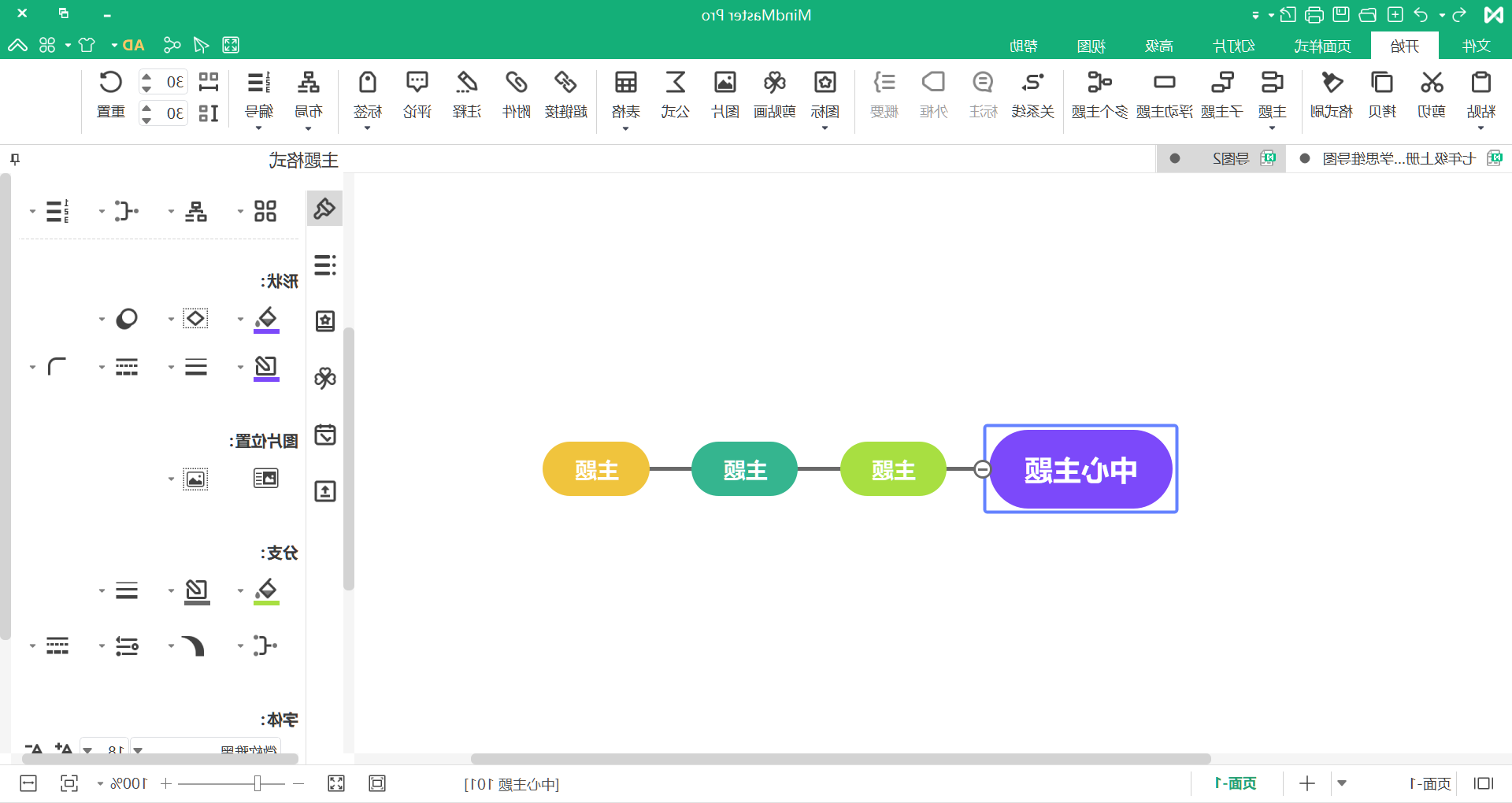
Task: Click the Print icon in title bar
Action: click(x=1314, y=15)
